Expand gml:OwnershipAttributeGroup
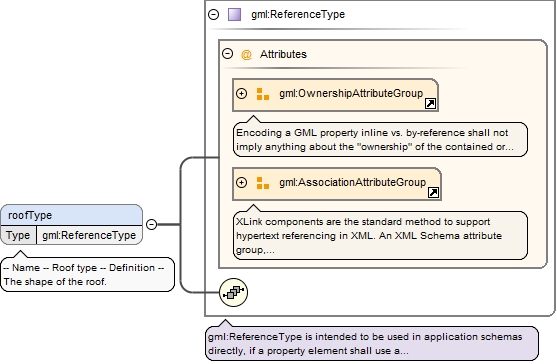The image size is (557, 364). click(x=242, y=93)
